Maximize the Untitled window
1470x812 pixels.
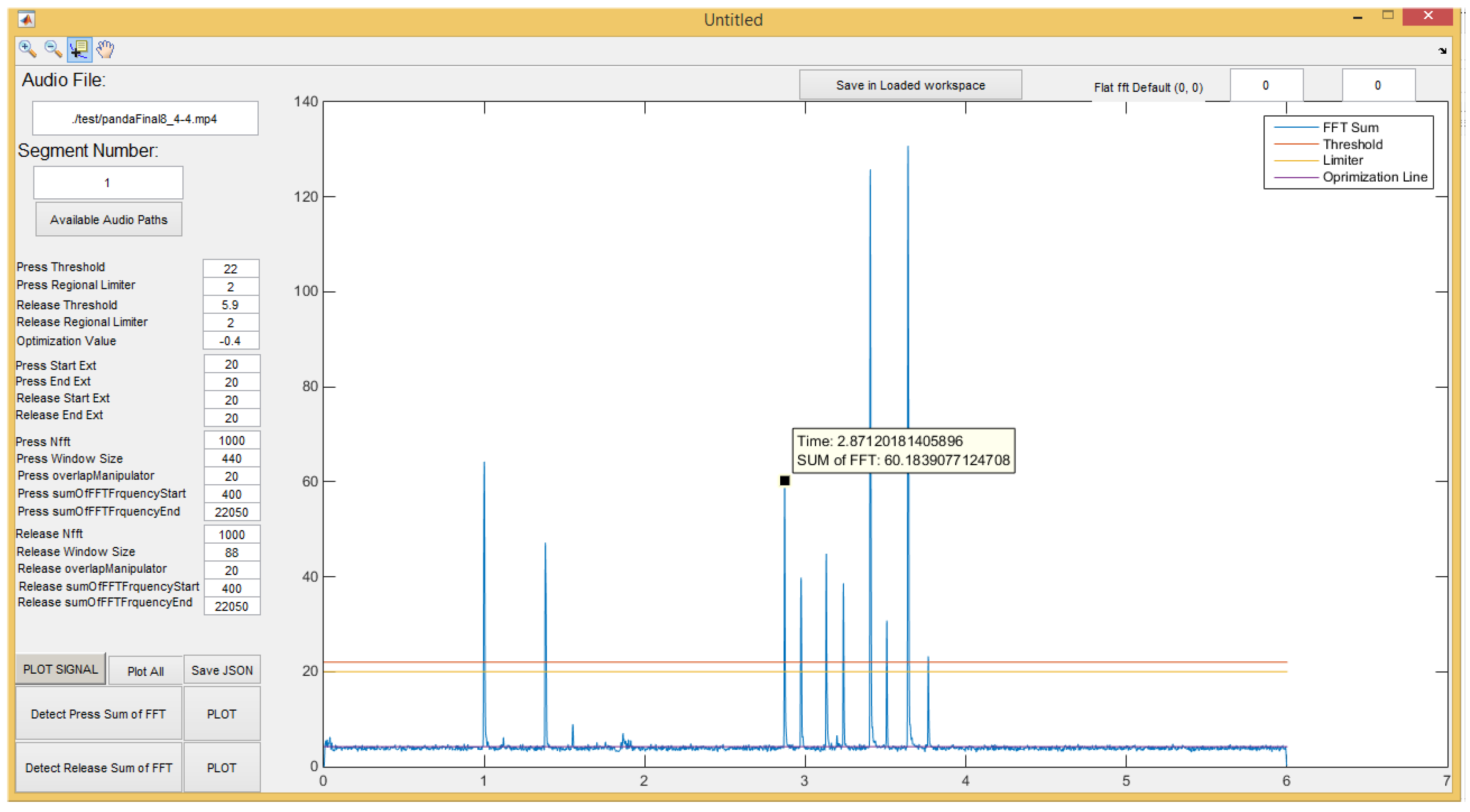pyautogui.click(x=1387, y=16)
